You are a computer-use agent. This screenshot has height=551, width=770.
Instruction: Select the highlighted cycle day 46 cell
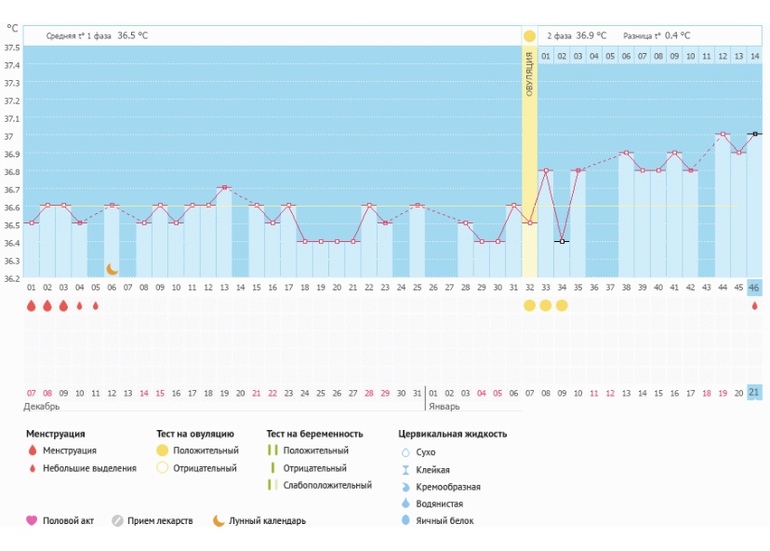754,288
